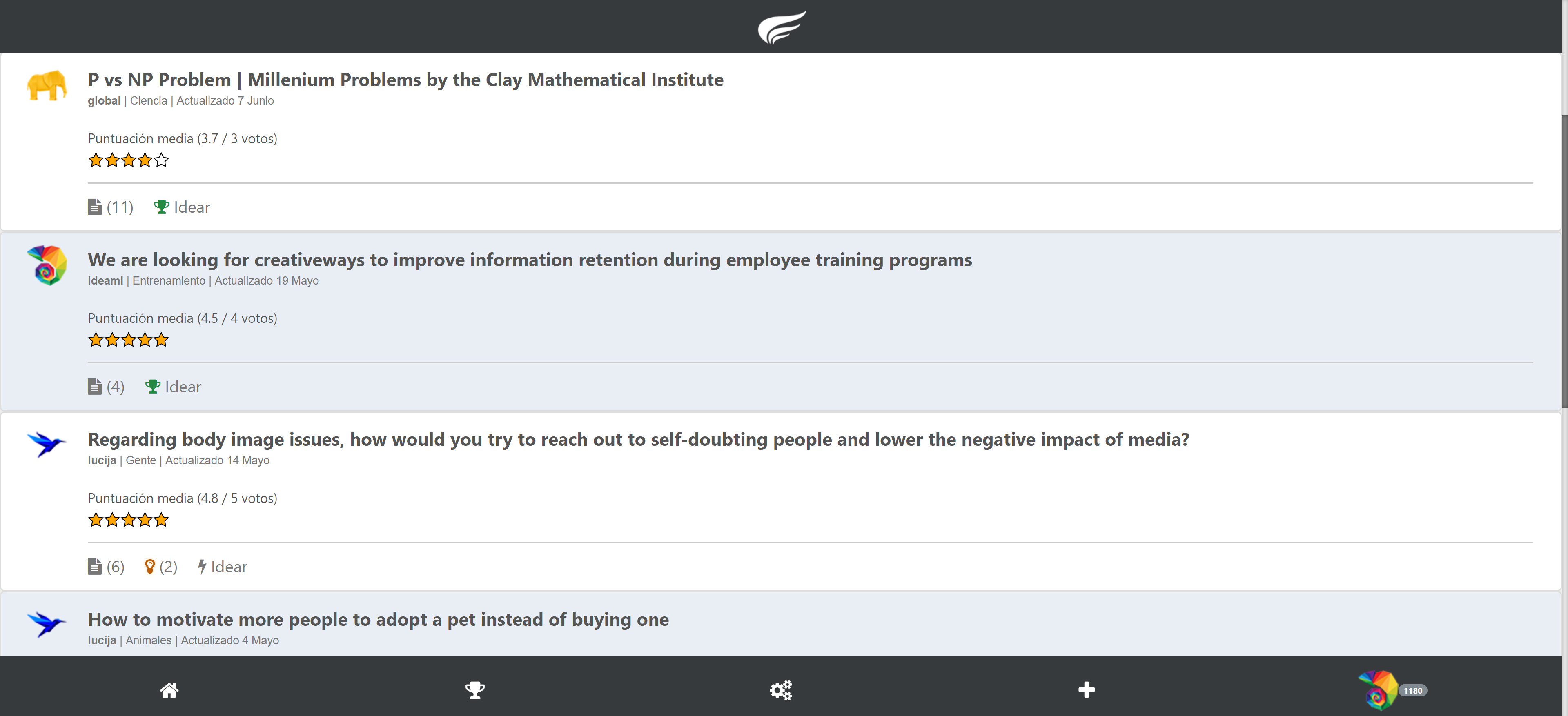Click the wing logo in top header
The width and height of the screenshot is (1568, 716).
[x=782, y=27]
